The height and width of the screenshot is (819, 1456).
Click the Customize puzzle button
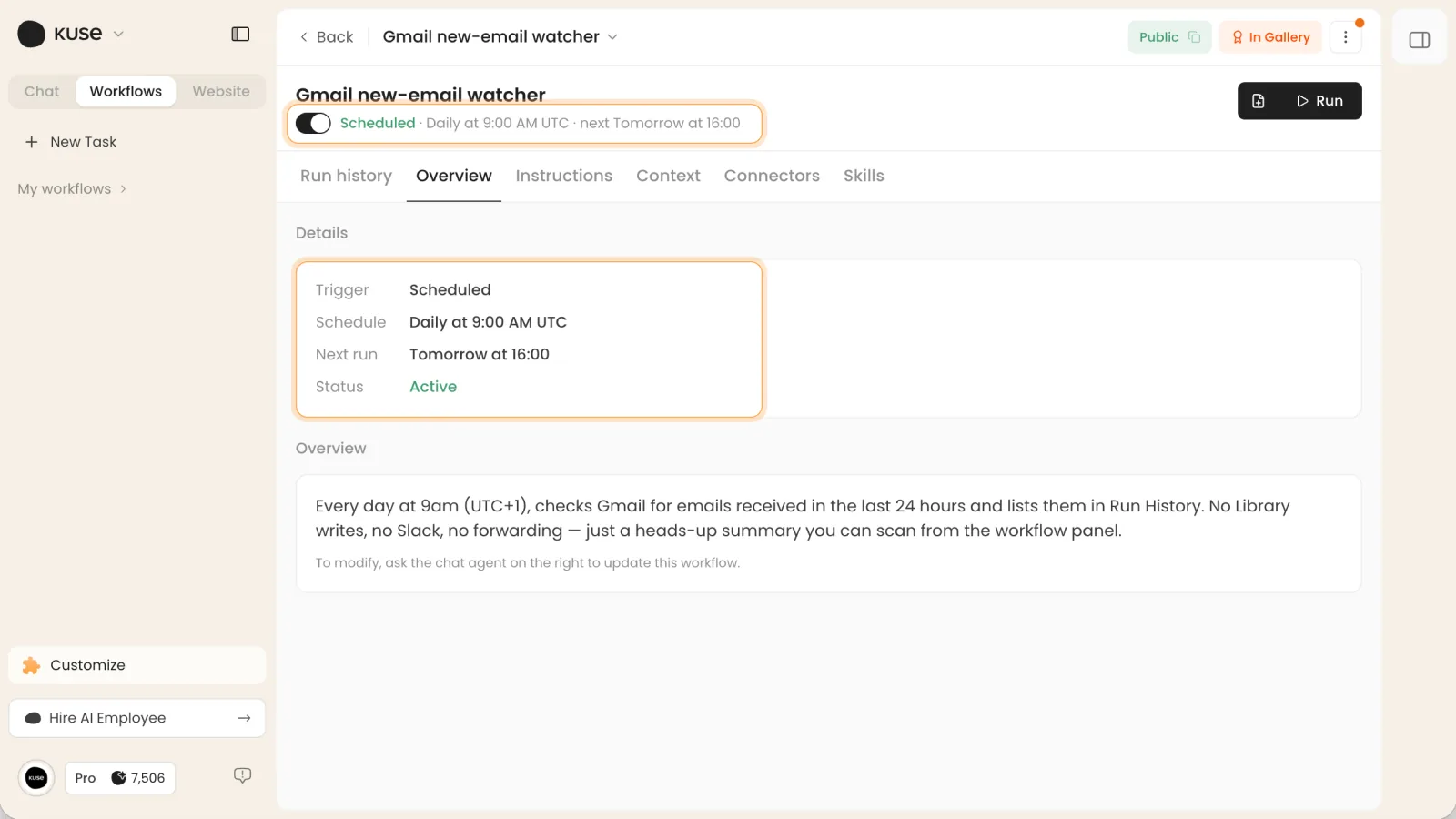(137, 665)
